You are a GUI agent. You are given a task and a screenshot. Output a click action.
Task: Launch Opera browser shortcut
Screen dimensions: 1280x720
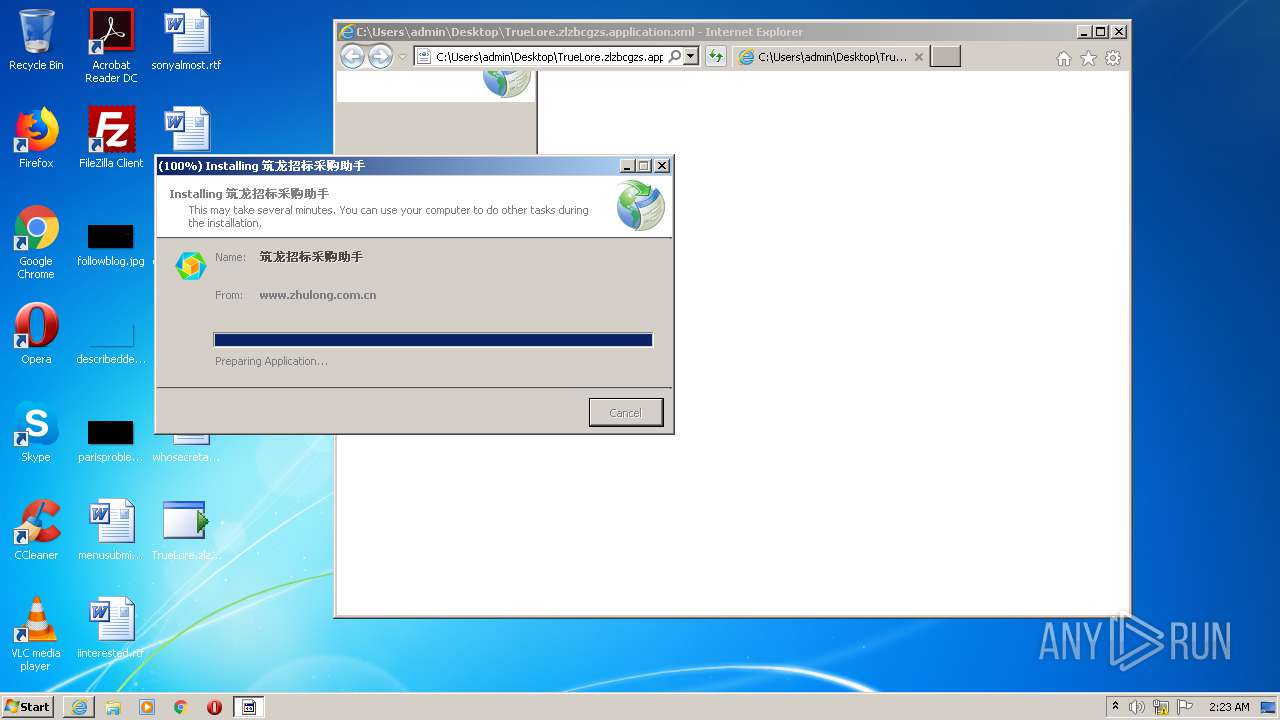pos(36,334)
